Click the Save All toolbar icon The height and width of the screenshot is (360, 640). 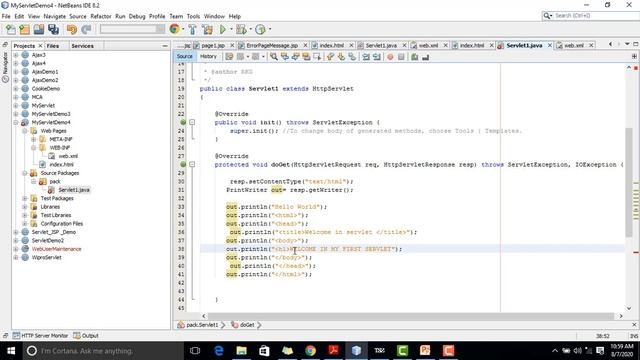53,29
